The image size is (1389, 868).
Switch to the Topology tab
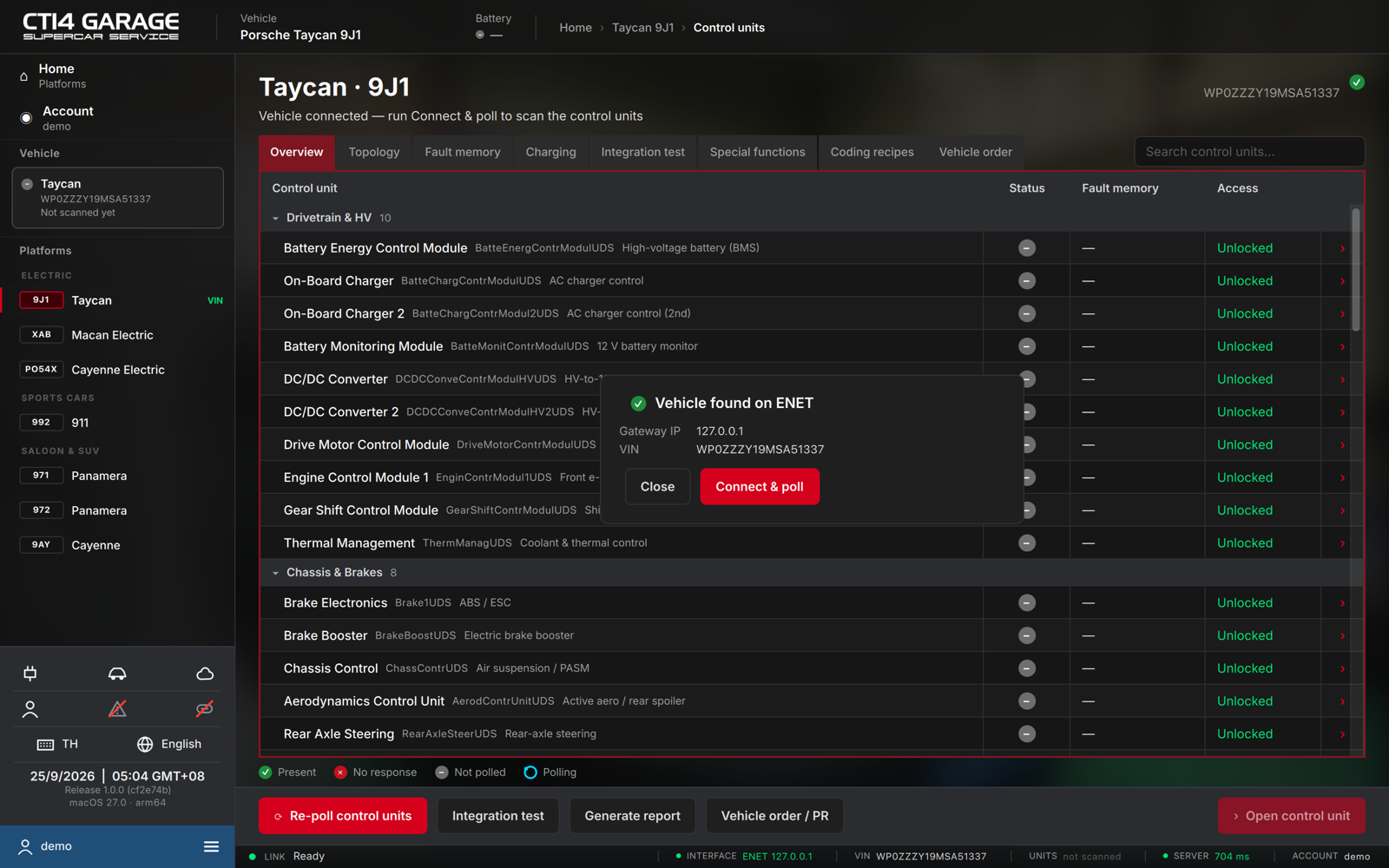374,152
